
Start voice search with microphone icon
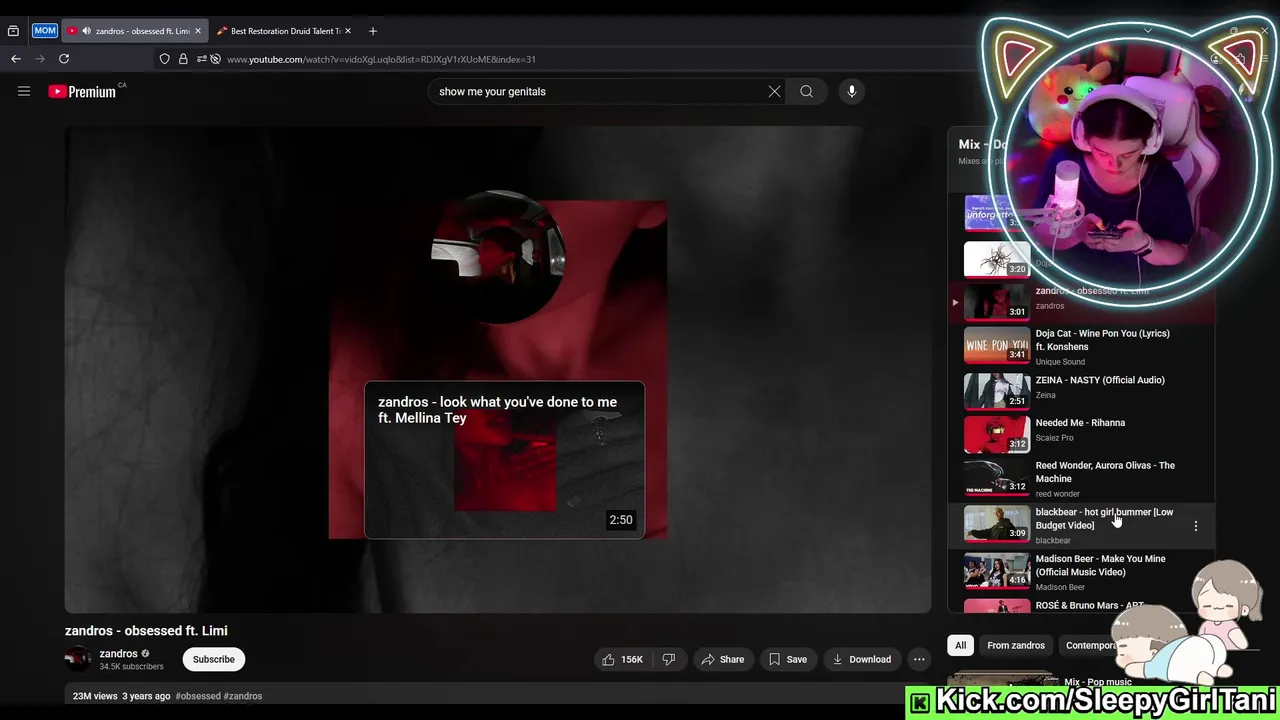[x=852, y=91]
